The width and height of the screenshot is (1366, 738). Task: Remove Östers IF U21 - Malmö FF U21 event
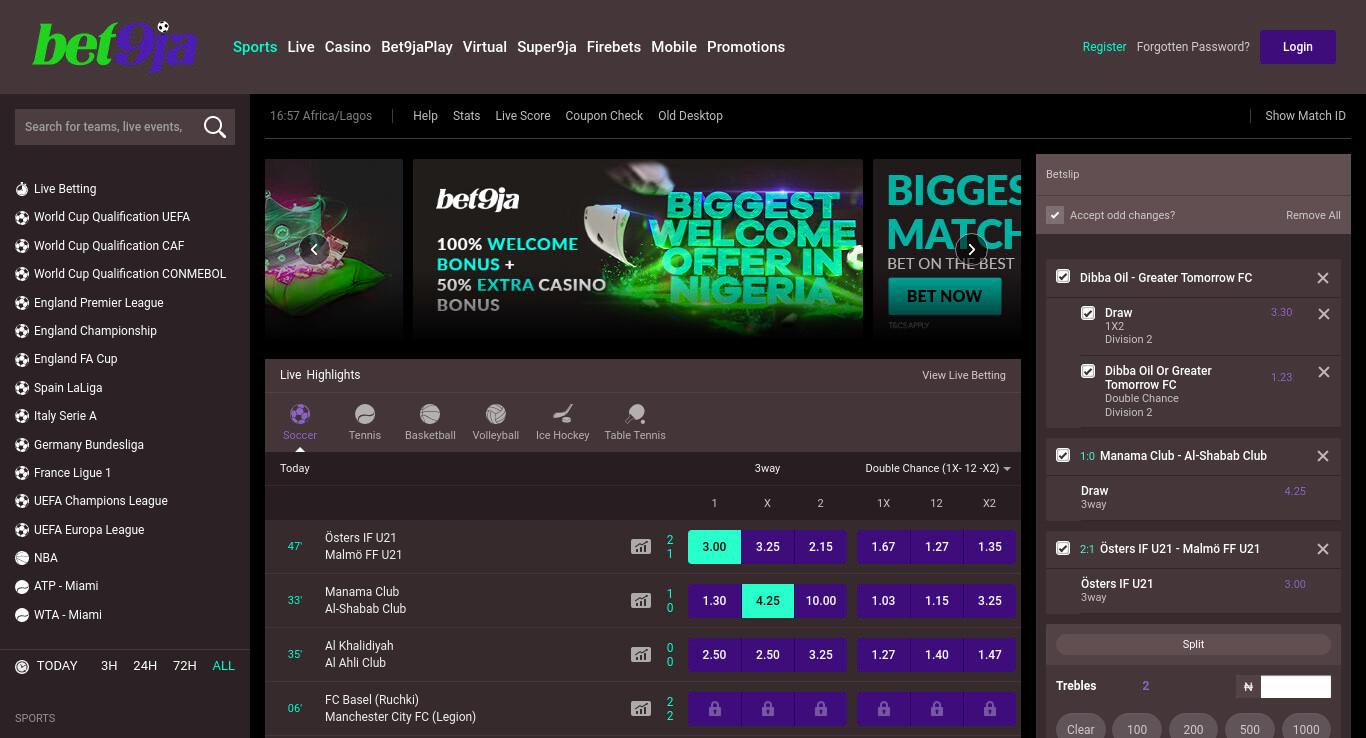click(1323, 549)
